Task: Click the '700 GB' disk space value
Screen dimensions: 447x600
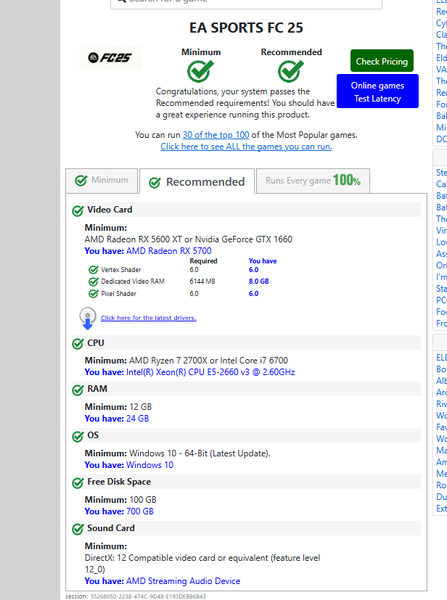Action: pyautogui.click(x=140, y=511)
